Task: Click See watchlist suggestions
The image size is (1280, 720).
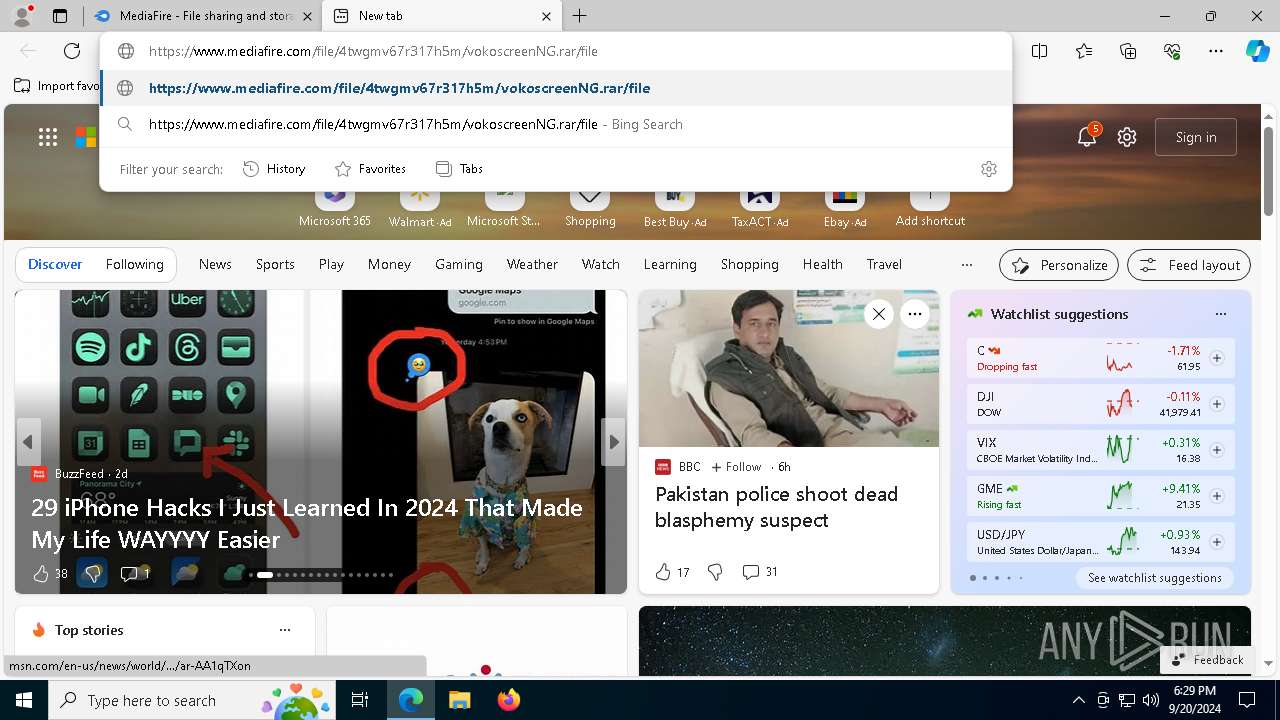Action: click(x=1154, y=578)
